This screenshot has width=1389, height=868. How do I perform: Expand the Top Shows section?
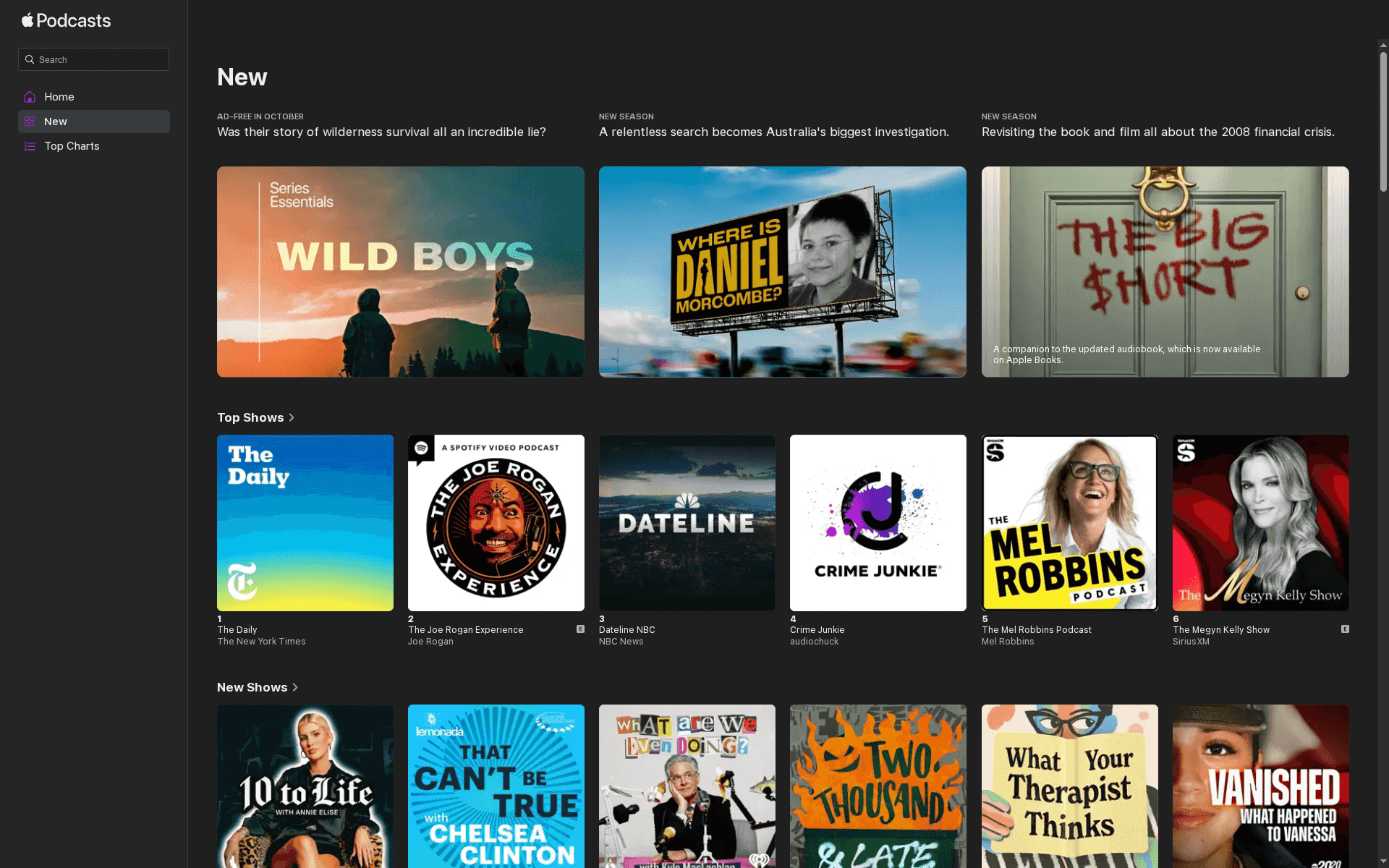click(255, 417)
